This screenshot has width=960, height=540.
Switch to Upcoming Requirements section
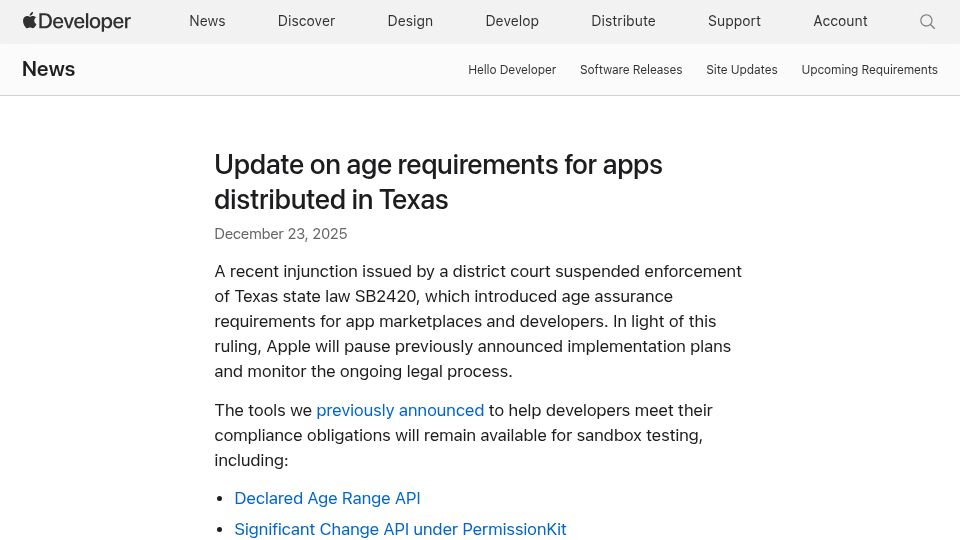coord(869,70)
